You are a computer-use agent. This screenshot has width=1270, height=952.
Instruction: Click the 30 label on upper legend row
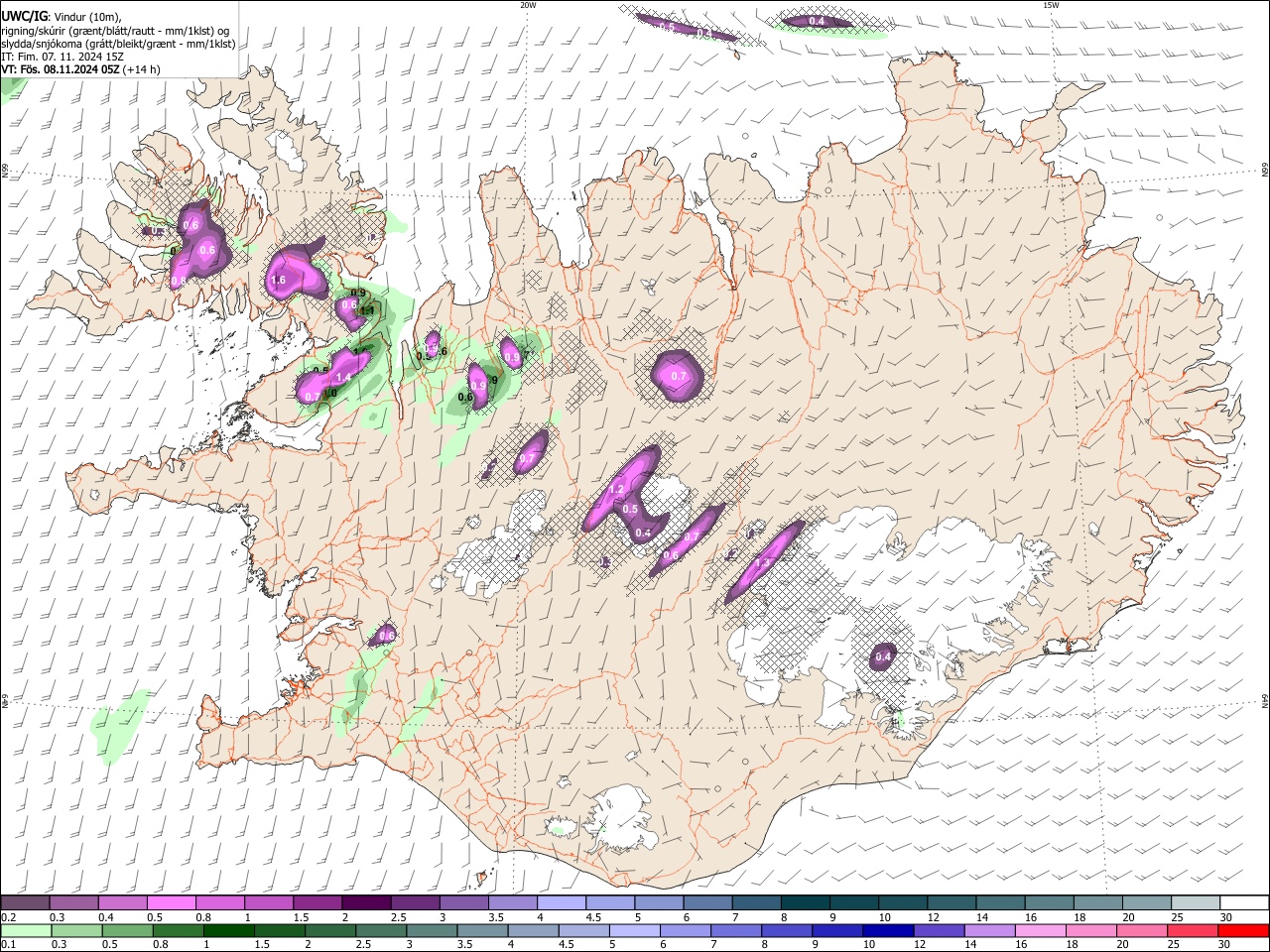click(1226, 917)
